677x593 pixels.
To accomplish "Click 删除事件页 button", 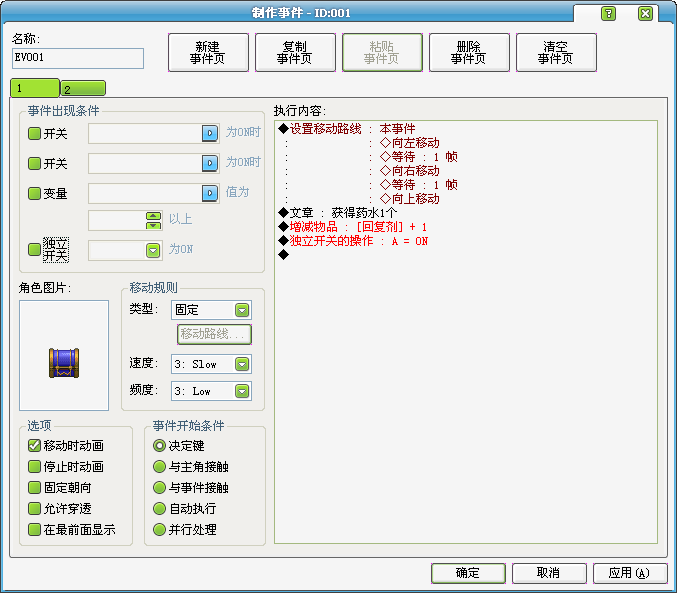I will coord(469,52).
